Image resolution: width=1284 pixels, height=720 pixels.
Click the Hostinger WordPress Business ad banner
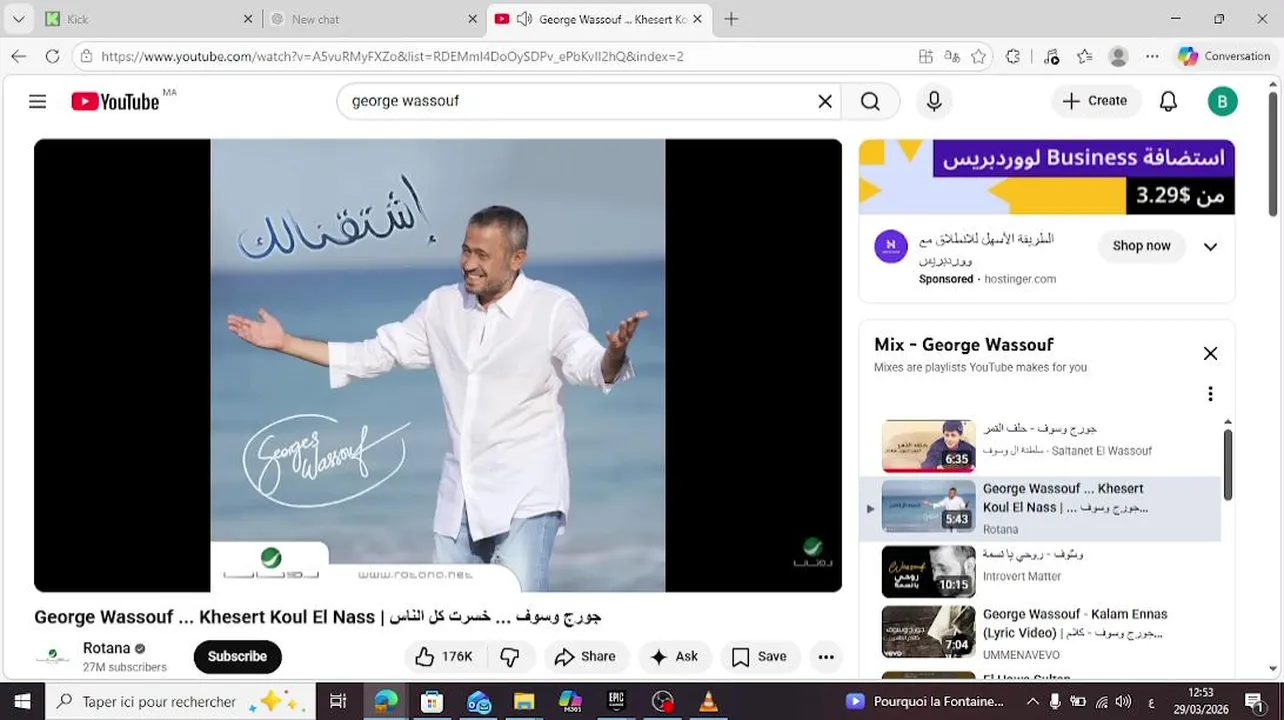pos(1047,177)
